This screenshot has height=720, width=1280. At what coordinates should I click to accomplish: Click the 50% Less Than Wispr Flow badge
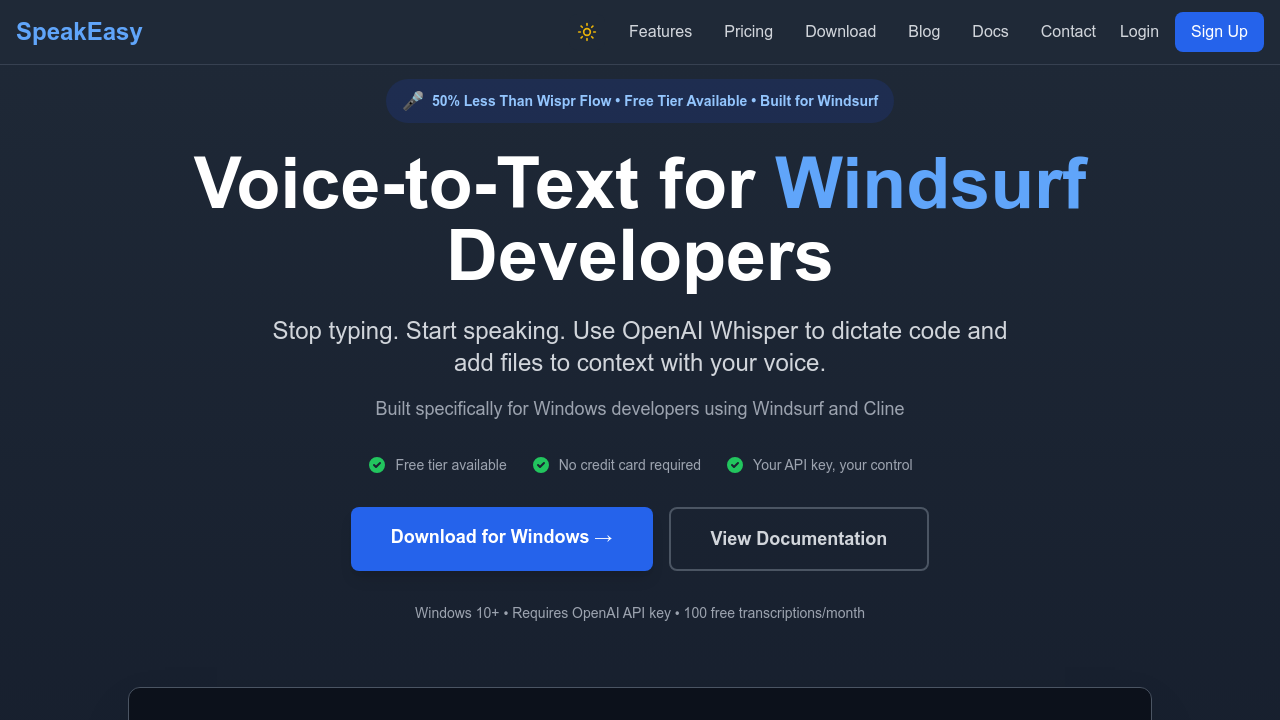(x=654, y=101)
